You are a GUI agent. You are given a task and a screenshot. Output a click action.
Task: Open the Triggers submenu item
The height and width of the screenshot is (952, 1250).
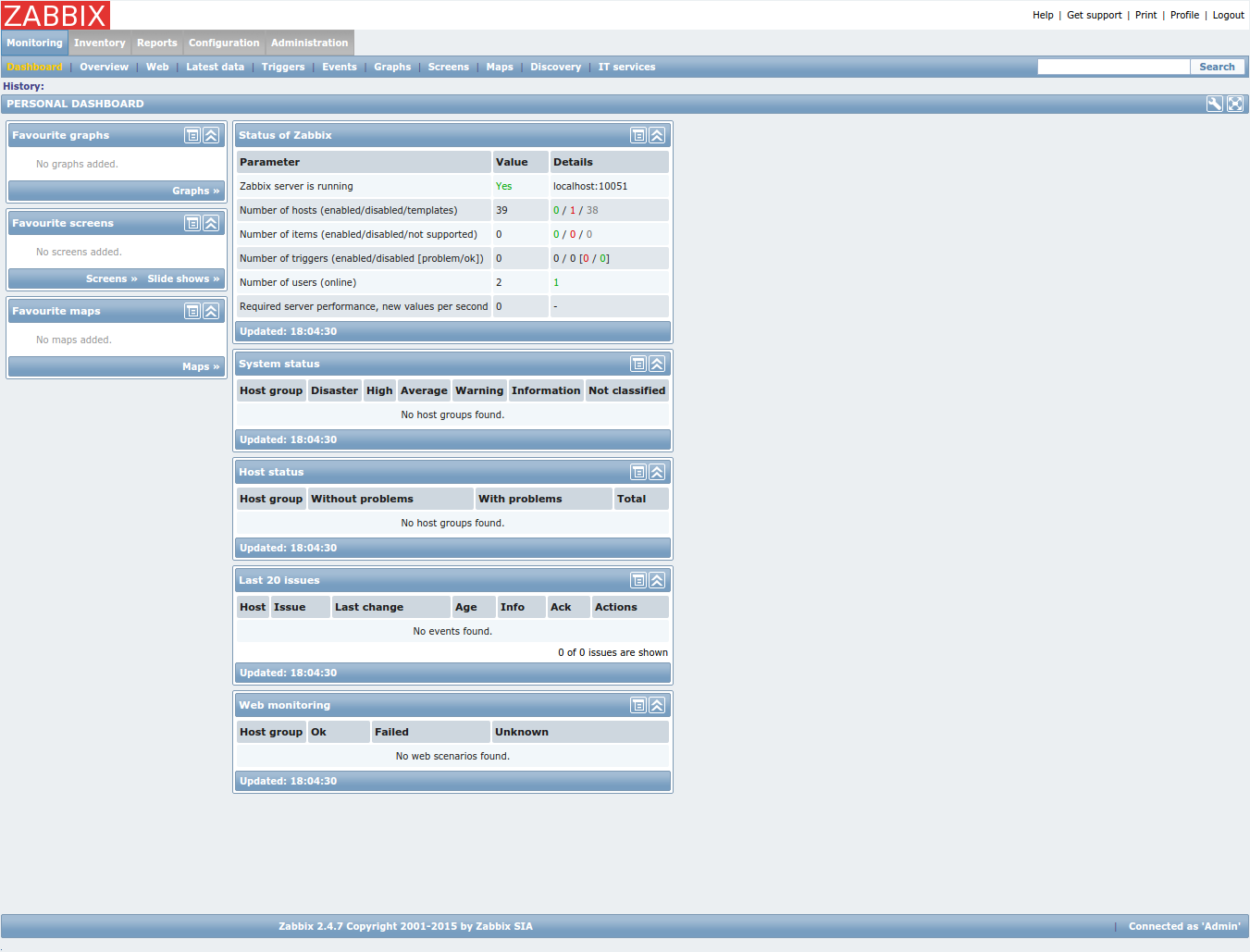tap(283, 67)
